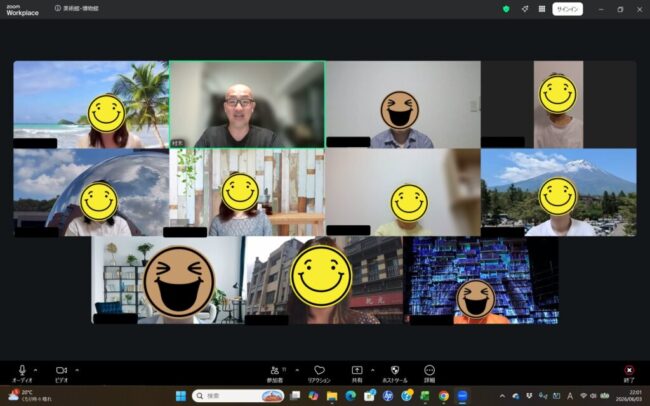Screen dimensions: 650x406
Task: Open meeting info icon next to meeting title
Action: click(58, 8)
